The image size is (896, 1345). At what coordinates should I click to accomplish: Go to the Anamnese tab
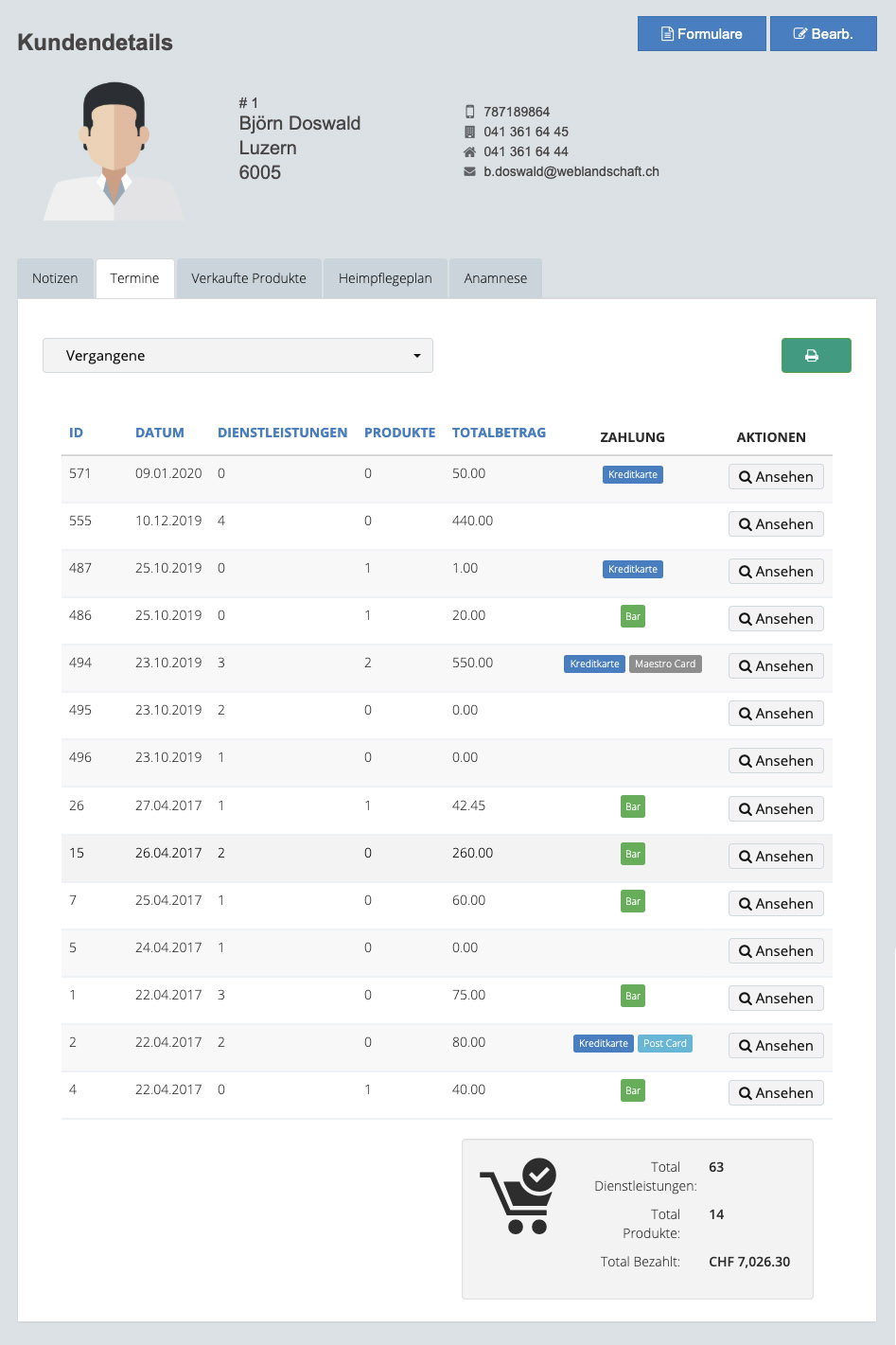tap(495, 278)
